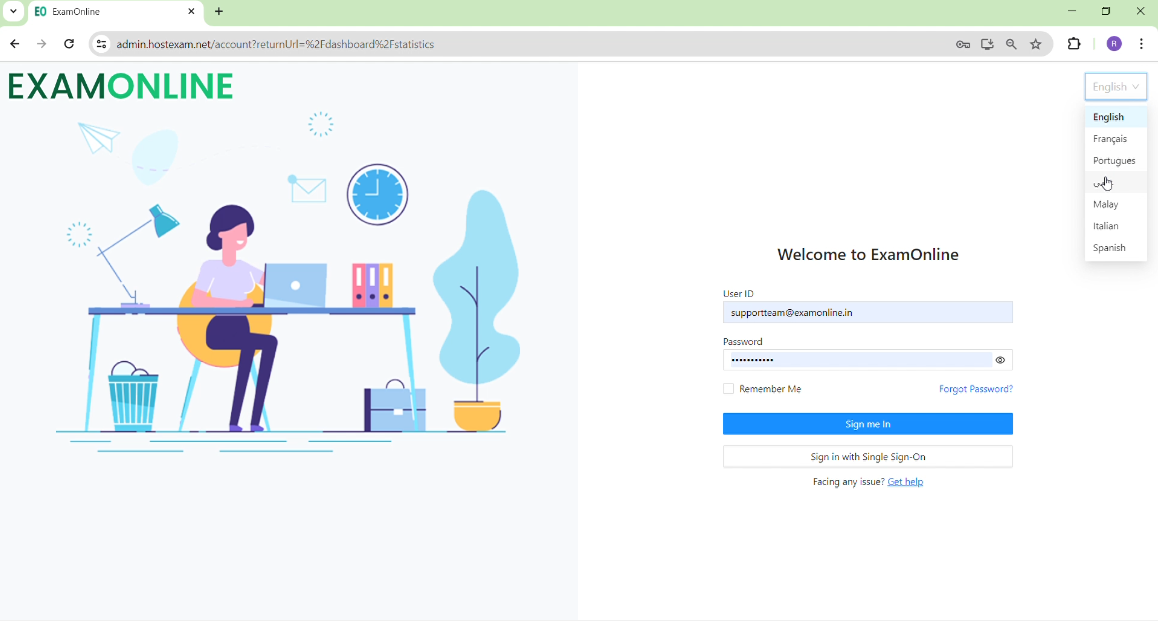Click the Sign me In button
The width and height of the screenshot is (1158, 621).
pyautogui.click(x=867, y=424)
